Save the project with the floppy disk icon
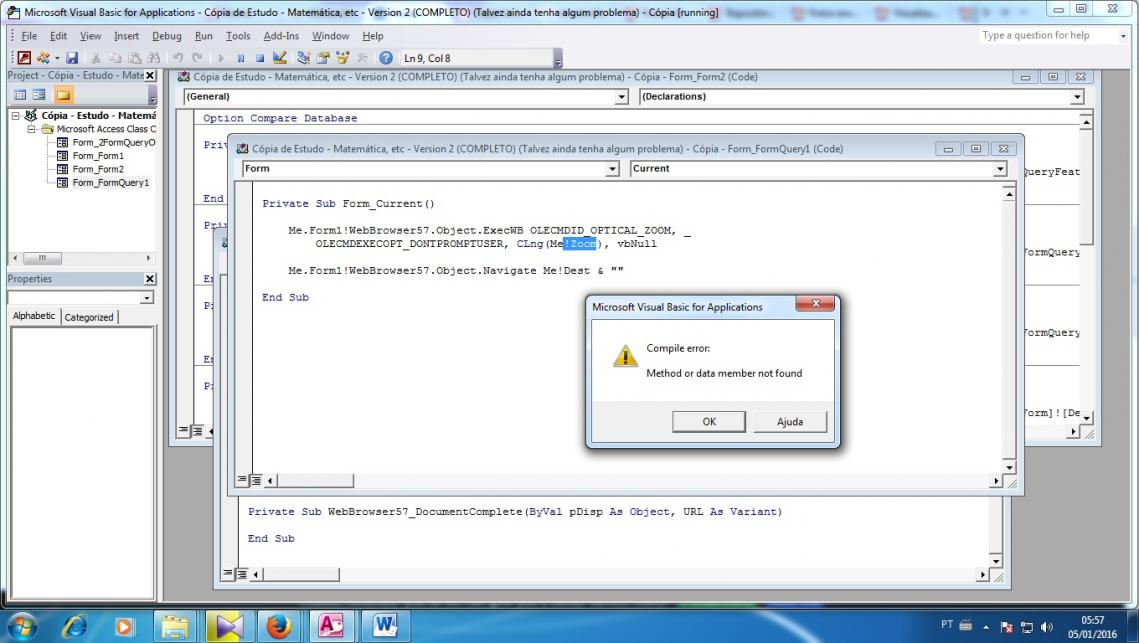1139x643 pixels. coord(72,57)
